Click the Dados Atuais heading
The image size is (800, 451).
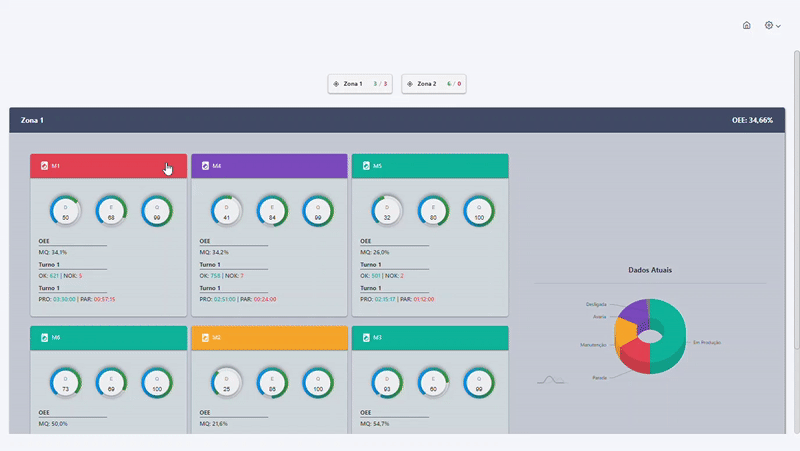[650, 270]
